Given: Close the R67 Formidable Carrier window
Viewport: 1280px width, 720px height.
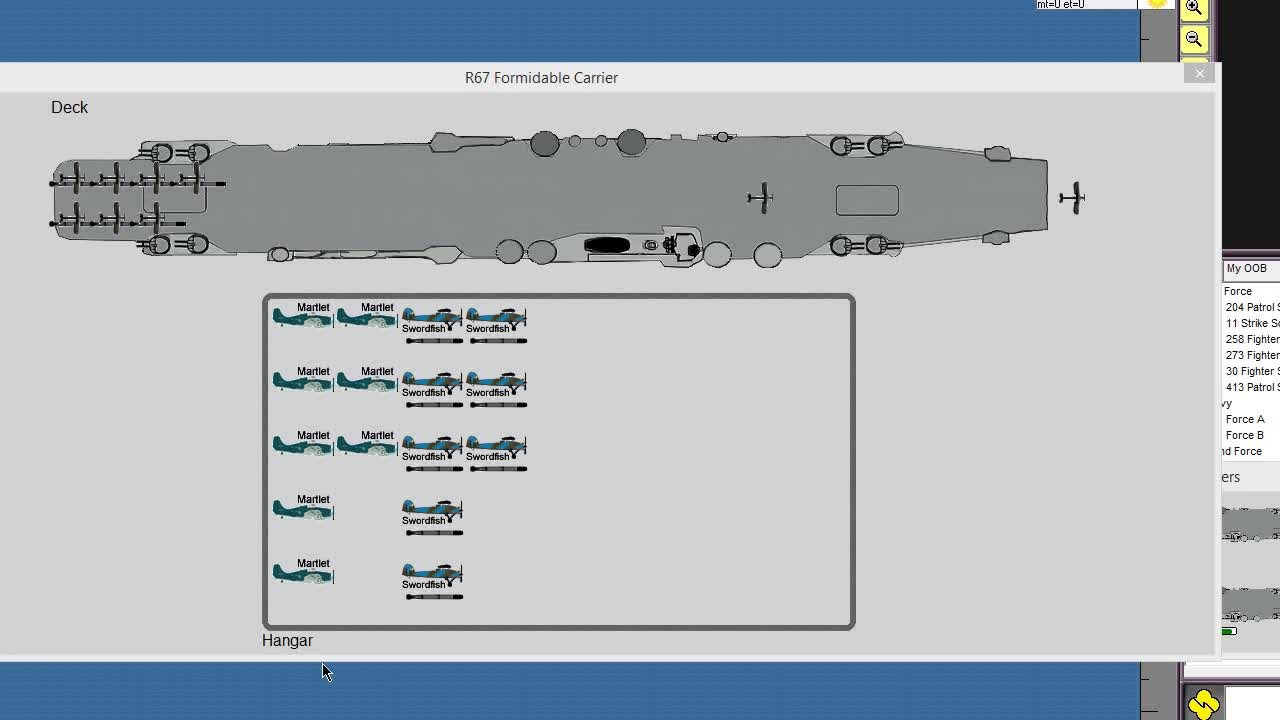Looking at the screenshot, I should [1200, 73].
